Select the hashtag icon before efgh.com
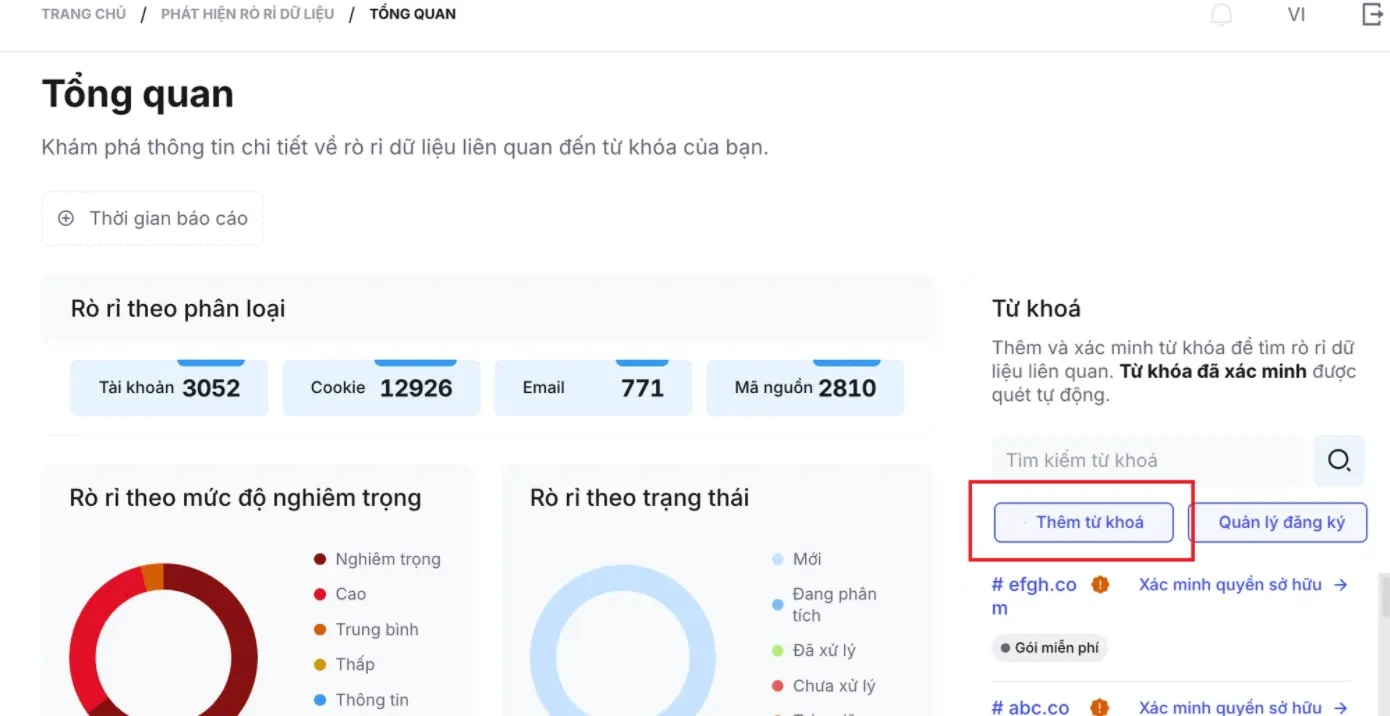 [x=999, y=583]
